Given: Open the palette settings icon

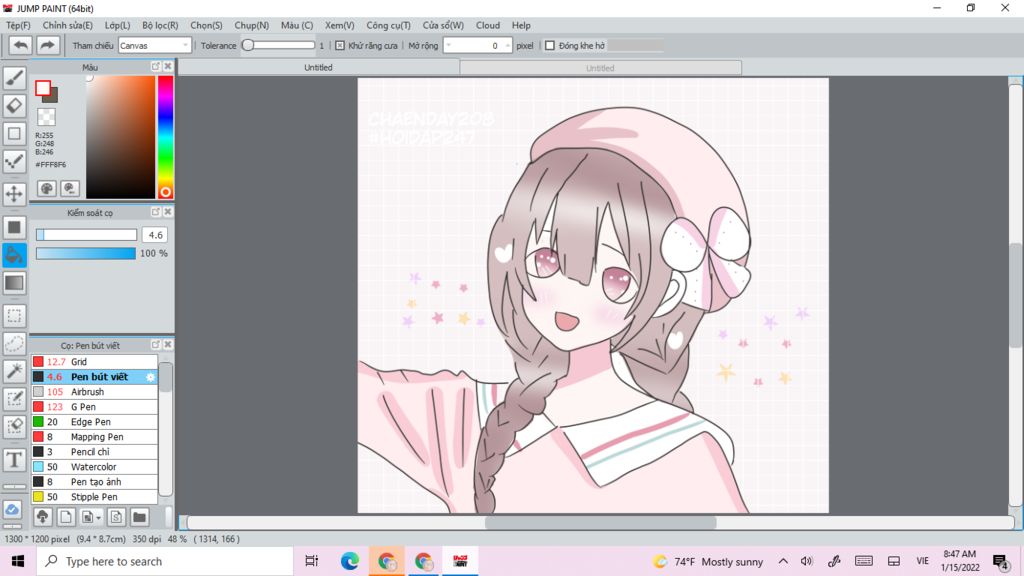Looking at the screenshot, I should (x=70, y=189).
